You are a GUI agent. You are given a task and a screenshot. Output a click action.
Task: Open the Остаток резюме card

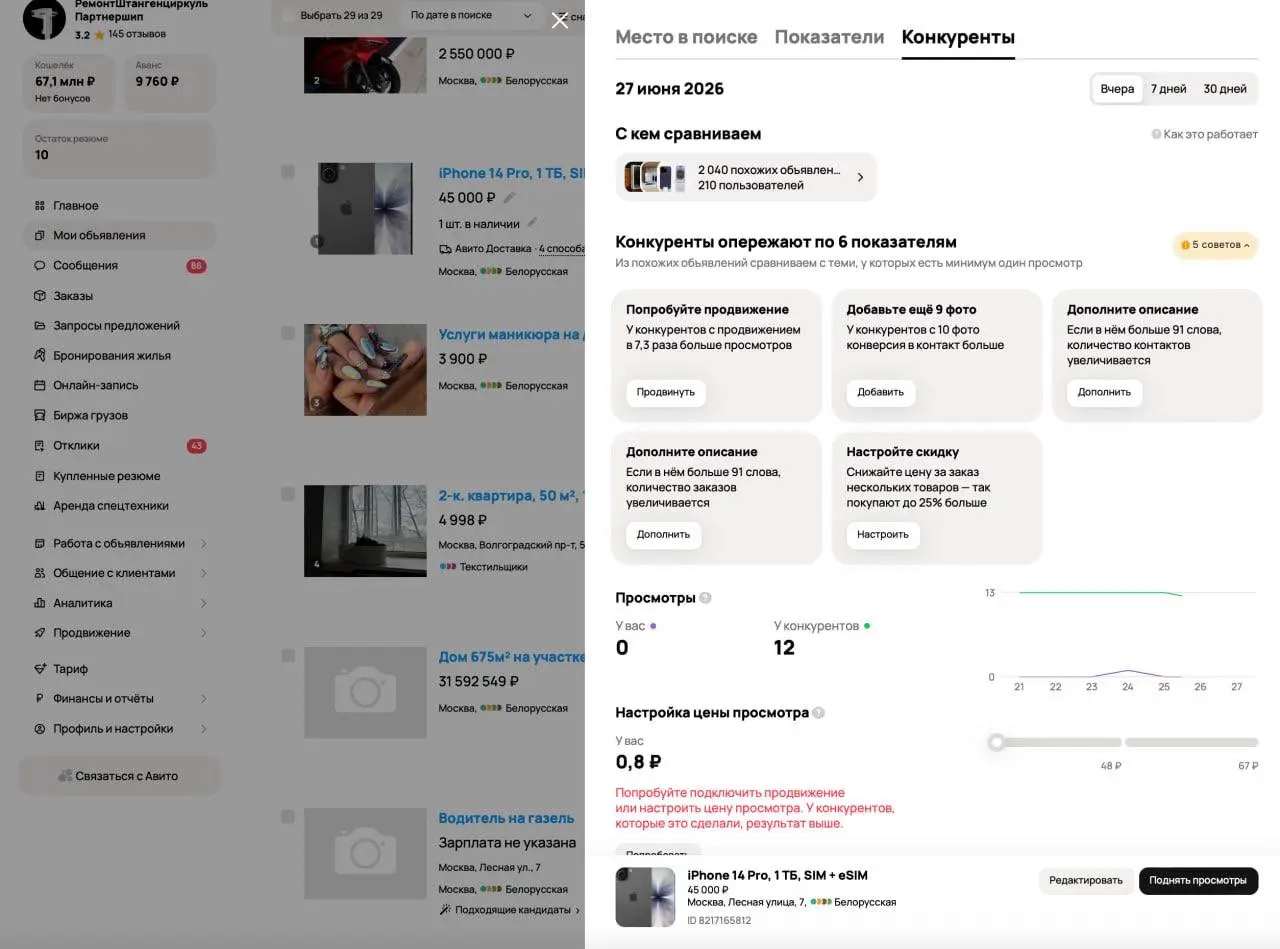click(x=118, y=149)
